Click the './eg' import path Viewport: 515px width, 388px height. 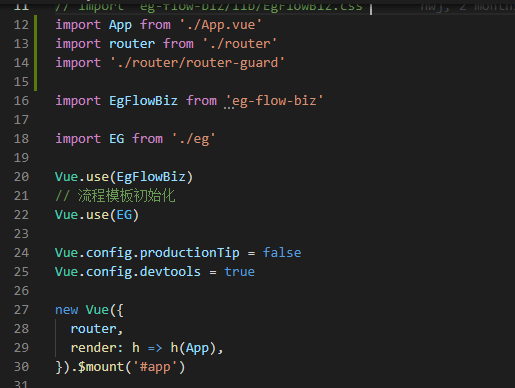coord(194,139)
